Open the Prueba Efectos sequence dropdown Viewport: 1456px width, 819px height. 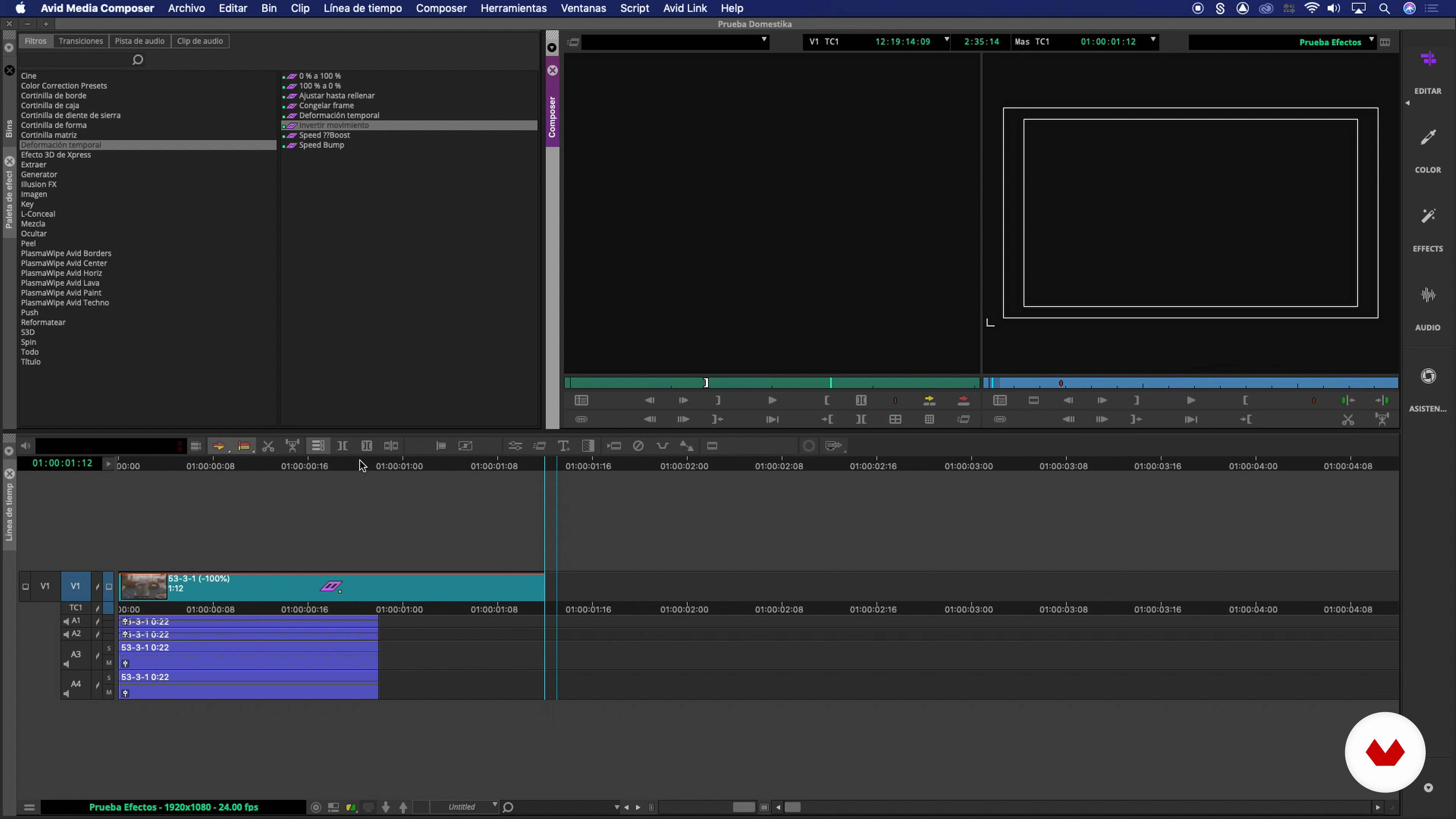[x=1372, y=39]
